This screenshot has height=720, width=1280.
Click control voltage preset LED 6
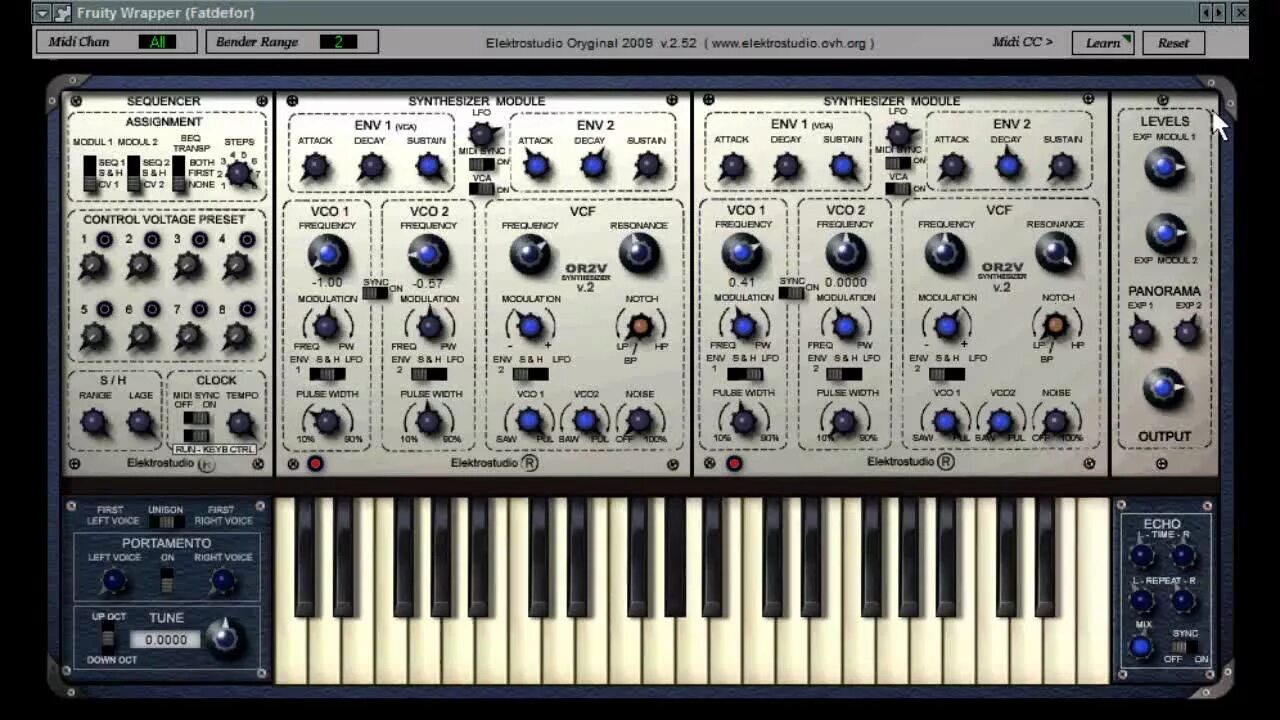151,310
